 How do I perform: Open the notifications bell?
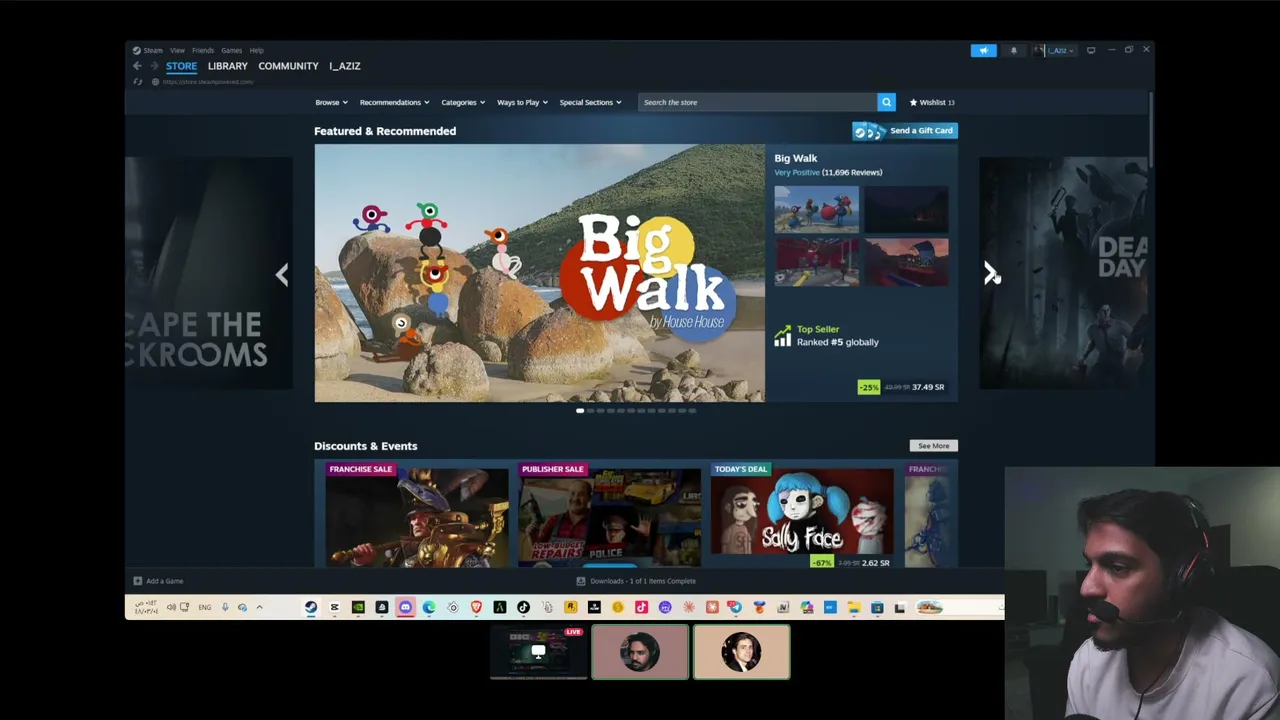point(1013,50)
